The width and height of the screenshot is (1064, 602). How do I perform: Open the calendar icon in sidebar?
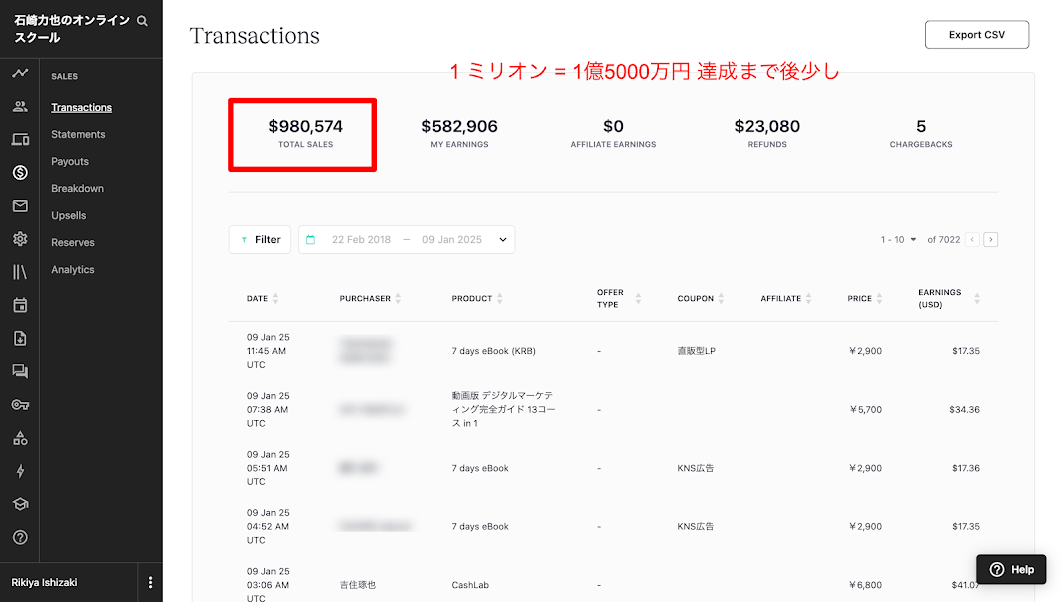point(20,305)
